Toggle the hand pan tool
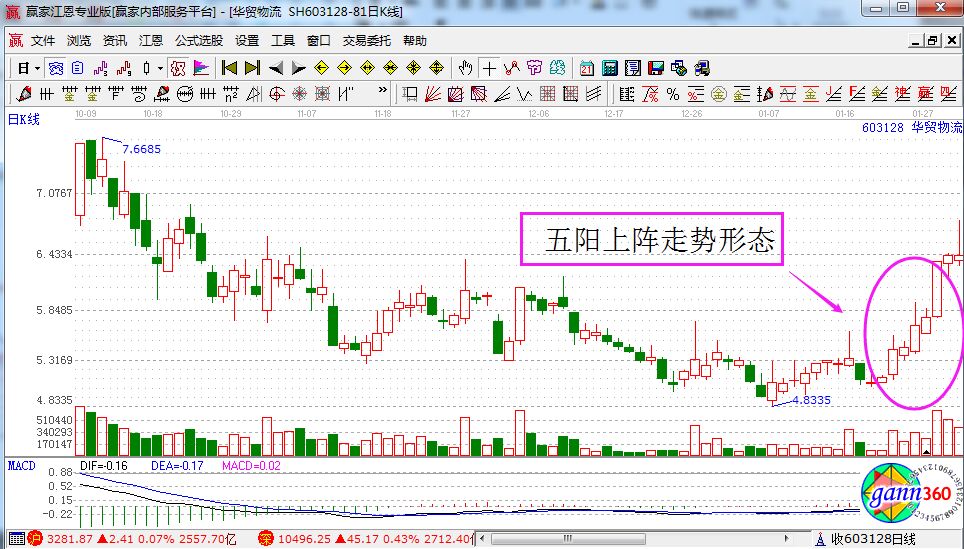964x549 pixels. point(465,68)
